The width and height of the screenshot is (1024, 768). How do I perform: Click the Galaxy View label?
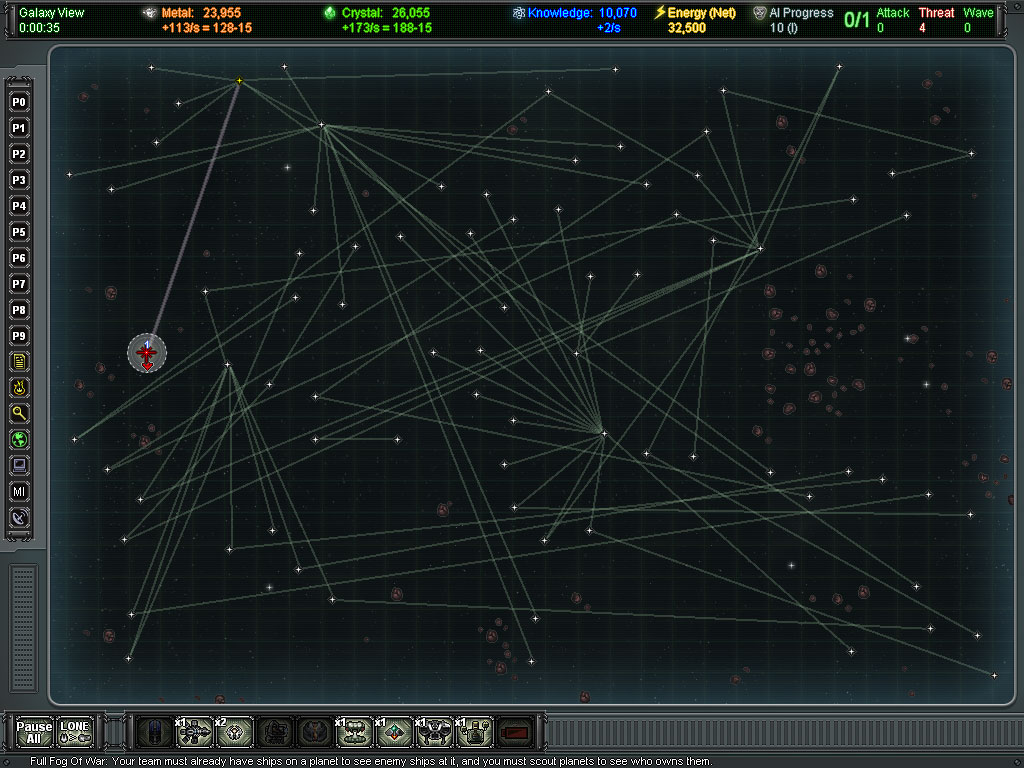click(x=52, y=13)
